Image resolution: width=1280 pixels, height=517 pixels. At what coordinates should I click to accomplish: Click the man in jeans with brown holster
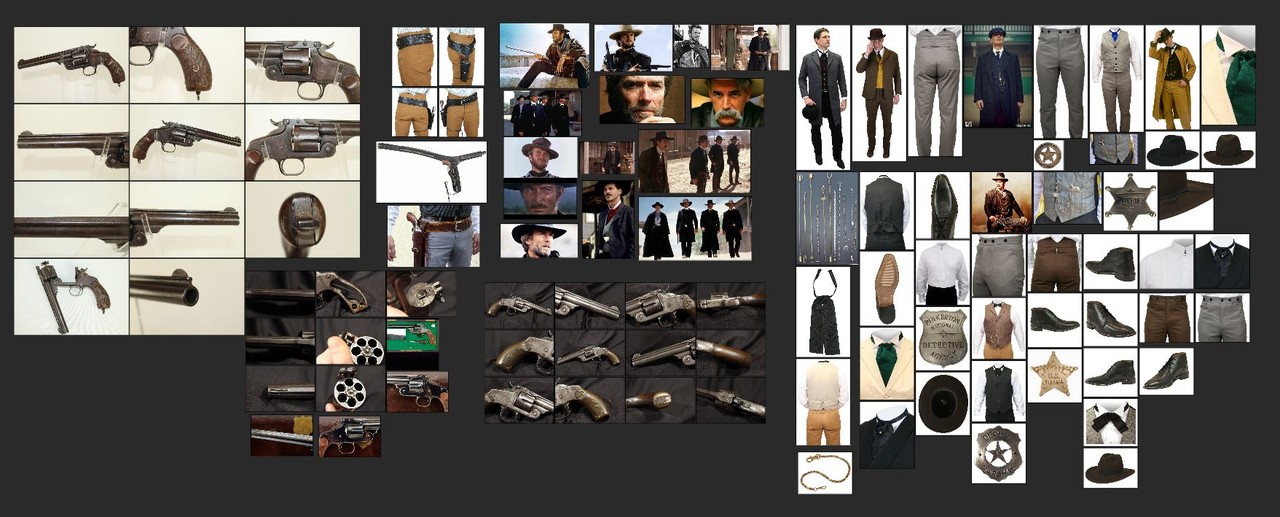(x=433, y=235)
